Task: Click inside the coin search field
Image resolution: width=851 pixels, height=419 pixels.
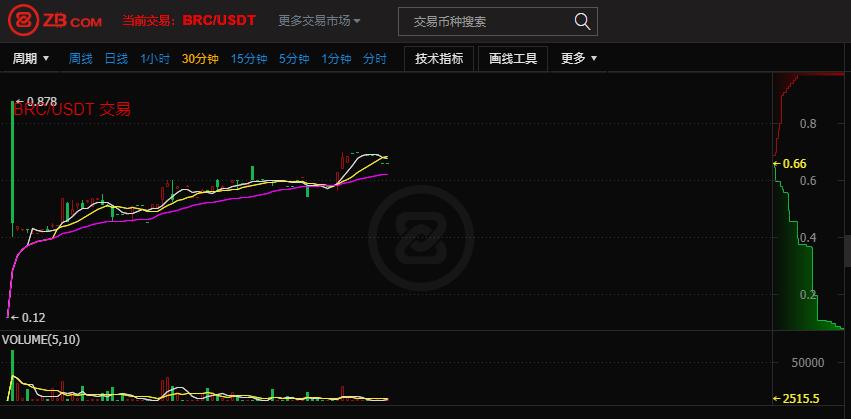Action: (498, 22)
